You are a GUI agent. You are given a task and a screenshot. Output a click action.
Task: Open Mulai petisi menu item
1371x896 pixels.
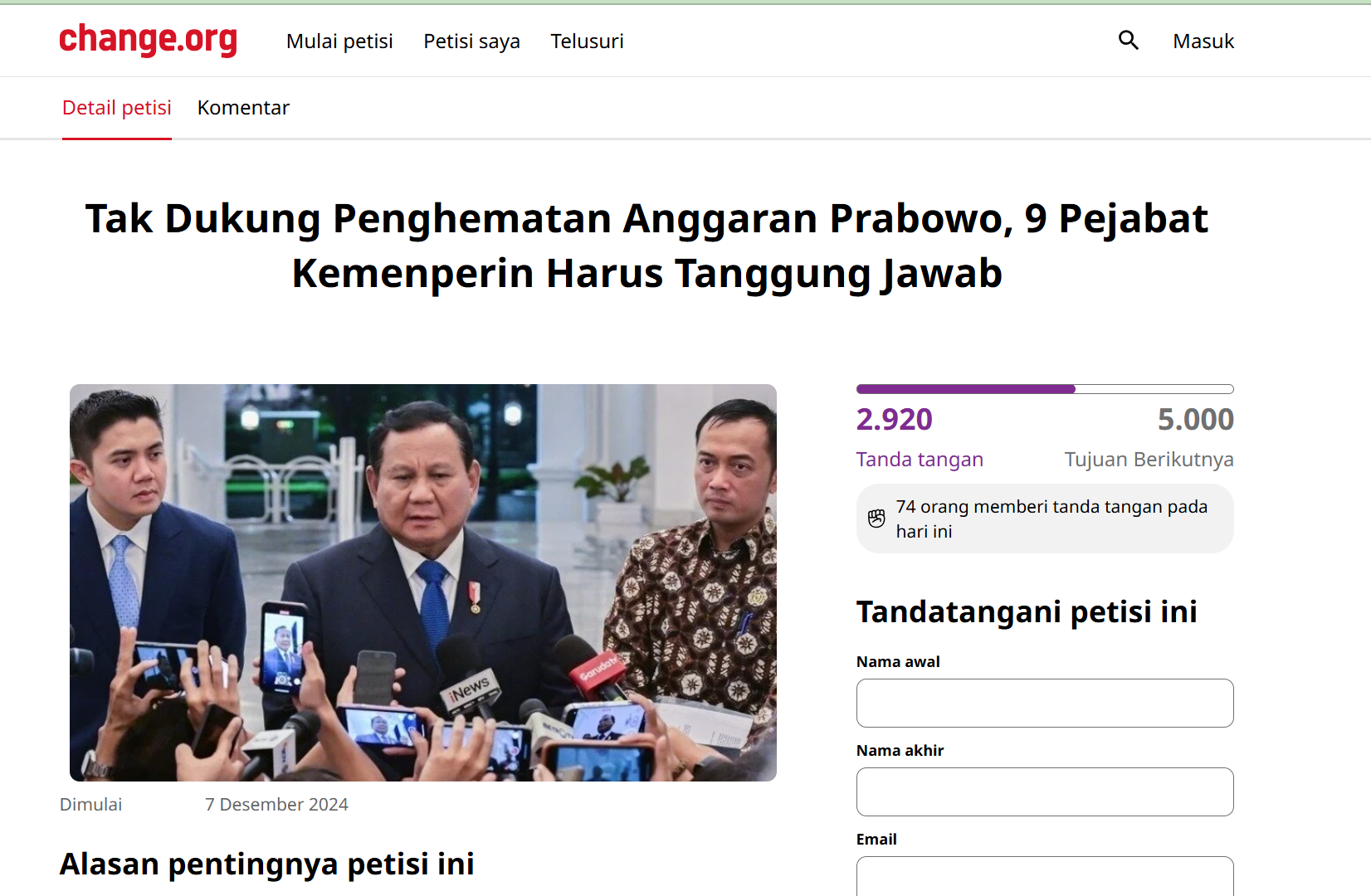[339, 41]
